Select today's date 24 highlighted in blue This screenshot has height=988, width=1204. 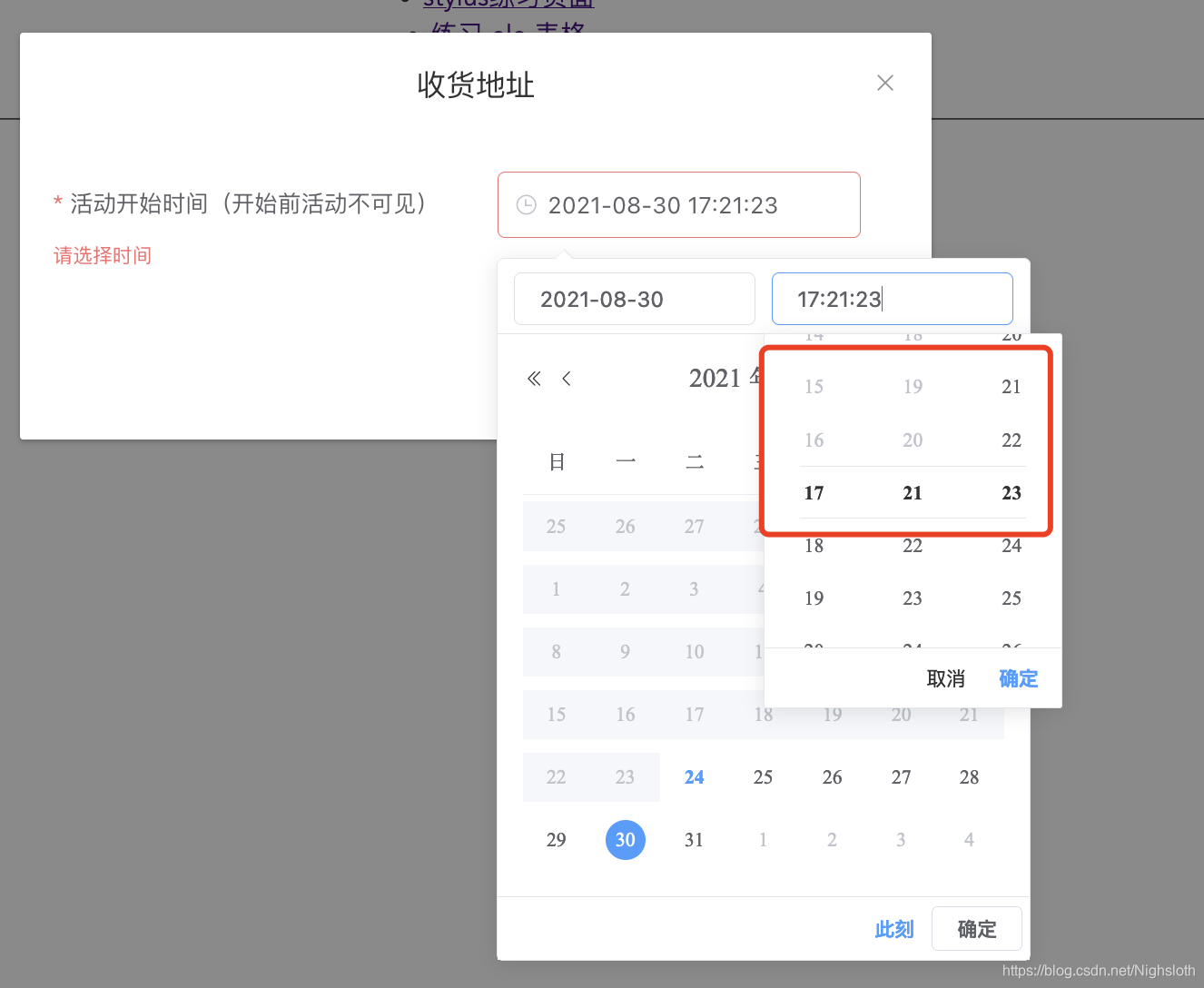[x=695, y=777]
